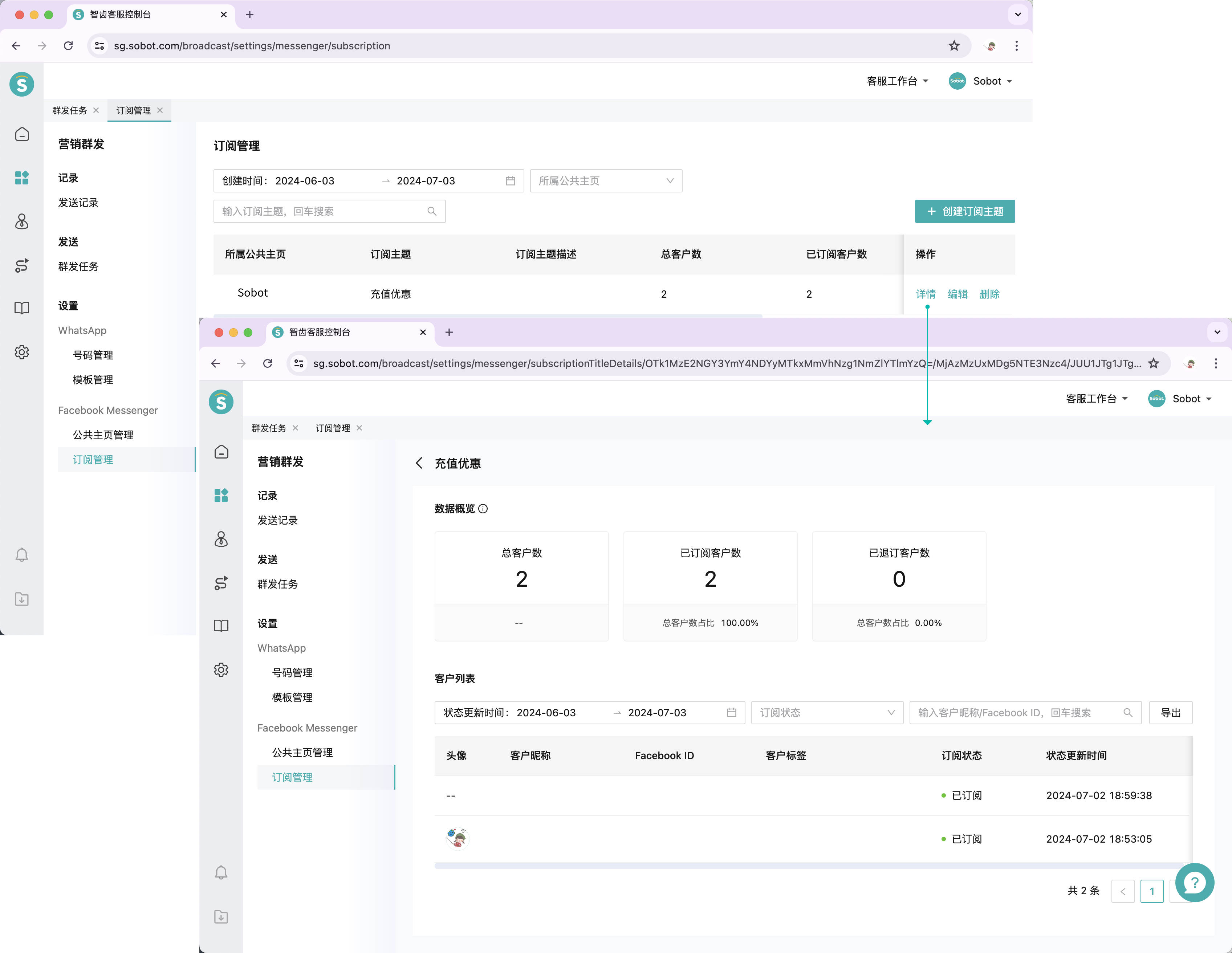Click 导出 button in customer list

coord(1171,713)
